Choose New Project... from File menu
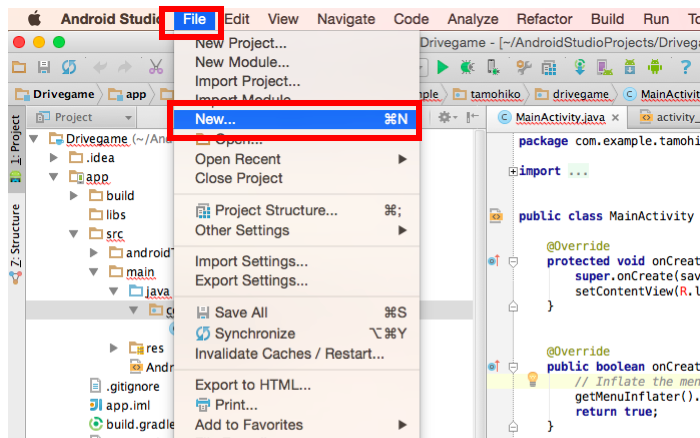This screenshot has width=700, height=438. click(x=297, y=43)
